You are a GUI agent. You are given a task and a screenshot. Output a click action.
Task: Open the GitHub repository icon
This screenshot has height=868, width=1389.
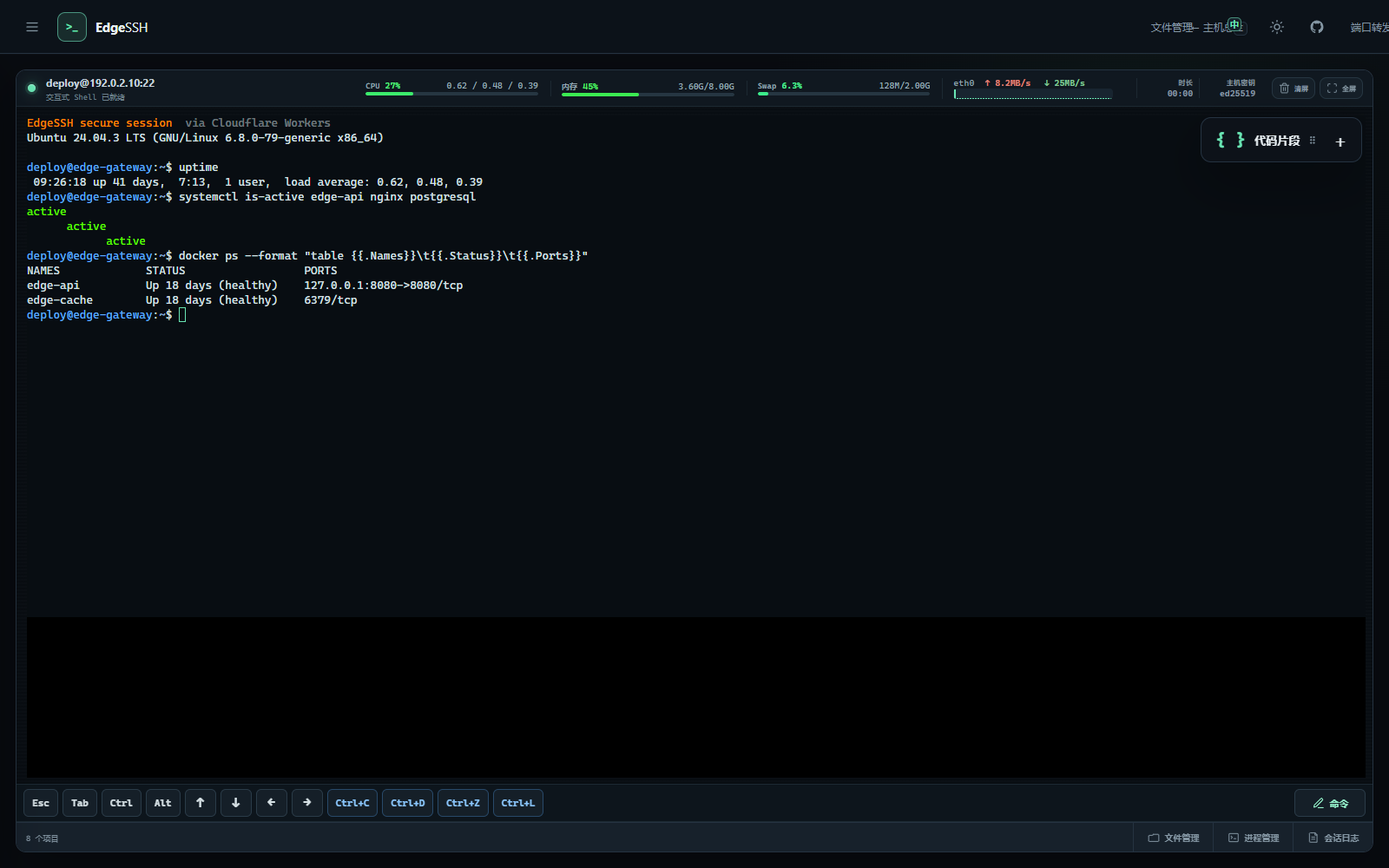[1317, 27]
